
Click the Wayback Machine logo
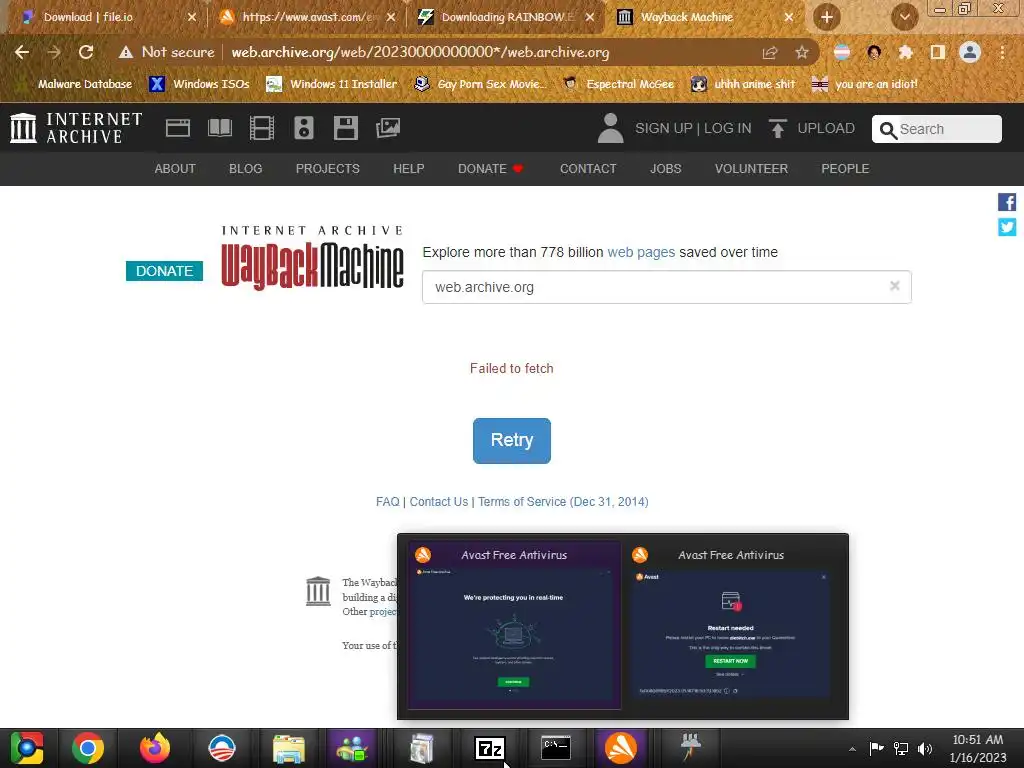pos(312,257)
